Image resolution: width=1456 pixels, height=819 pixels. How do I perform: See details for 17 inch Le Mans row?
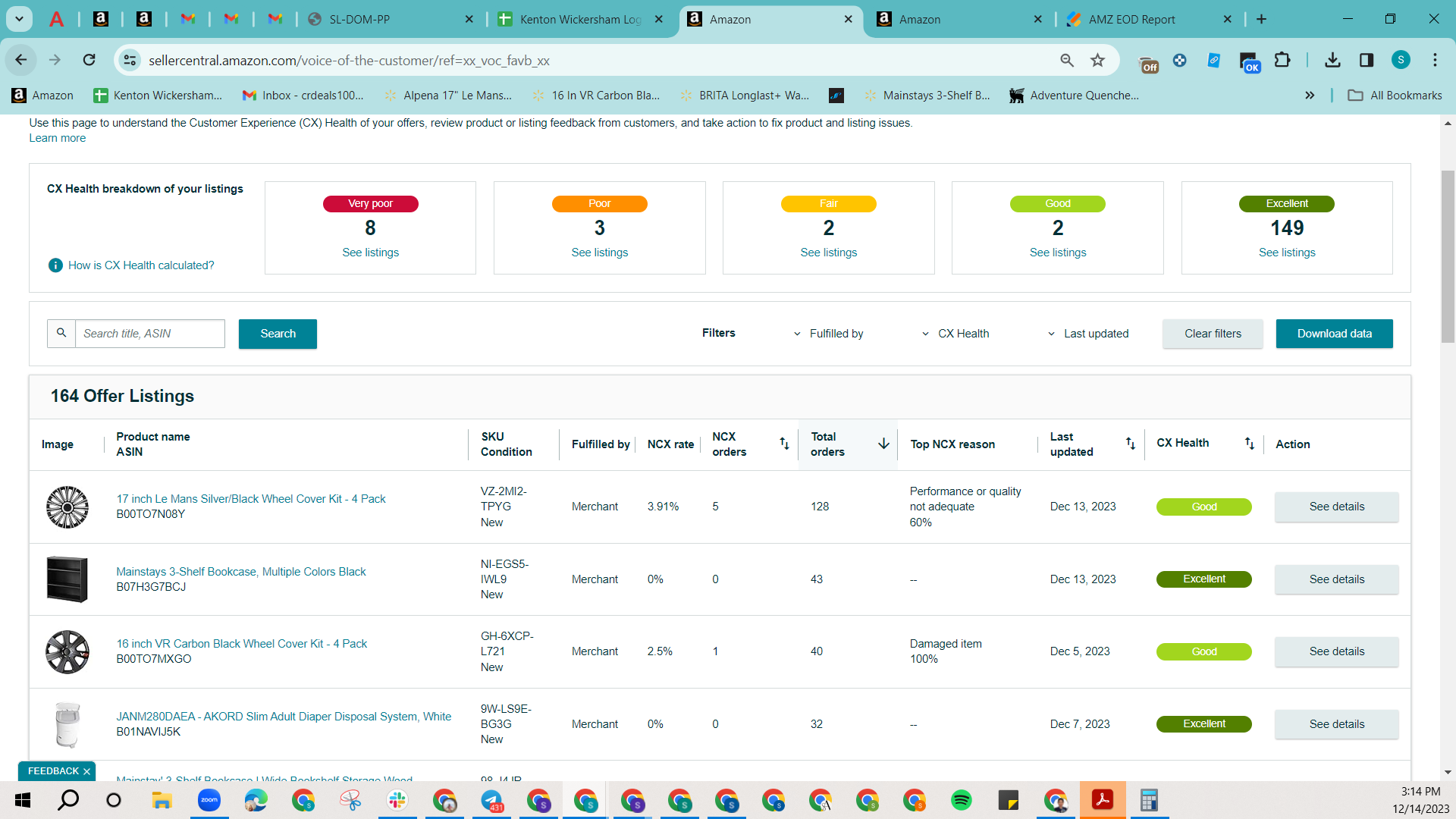[x=1336, y=507]
